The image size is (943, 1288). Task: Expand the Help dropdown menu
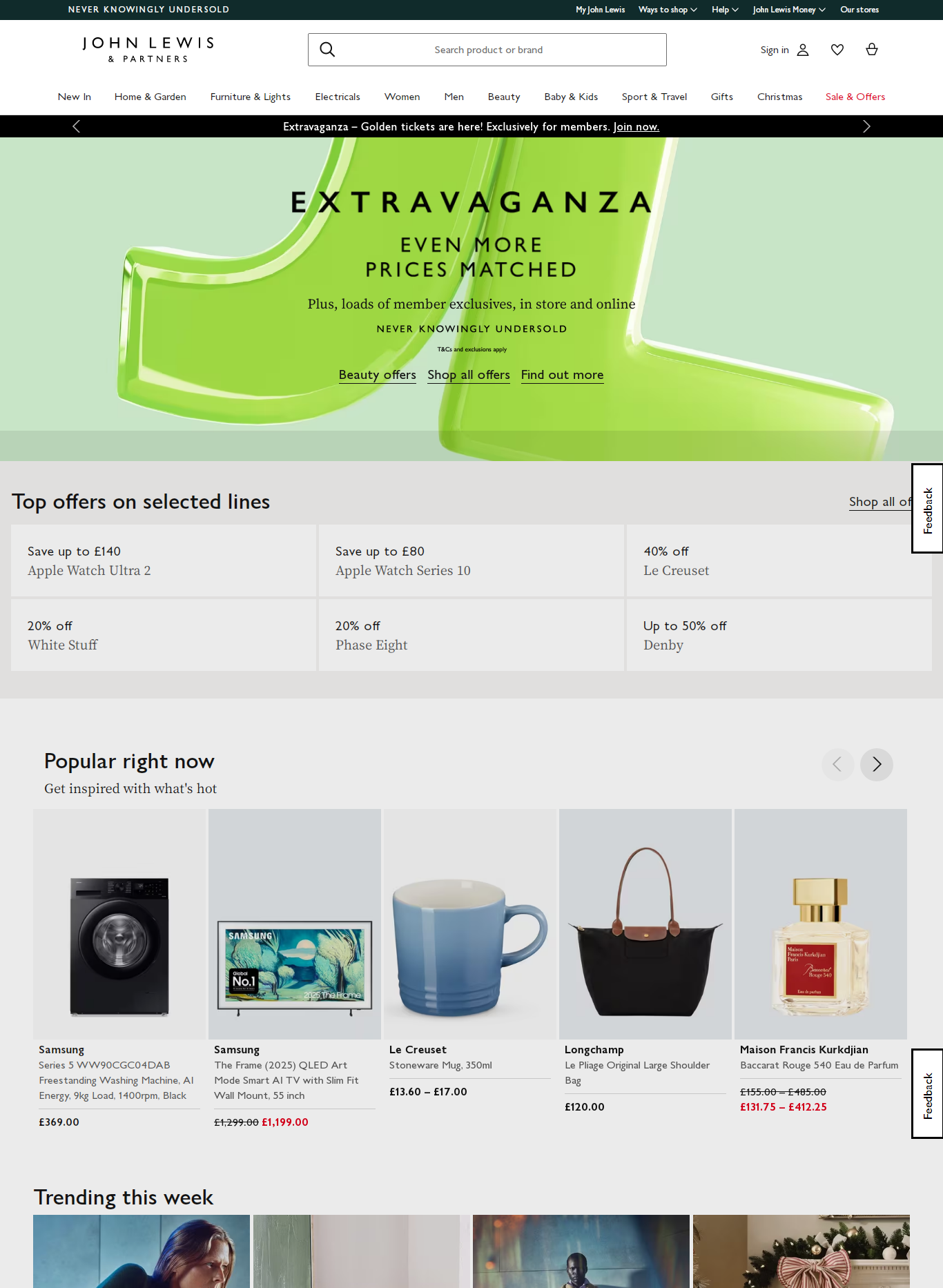click(725, 10)
